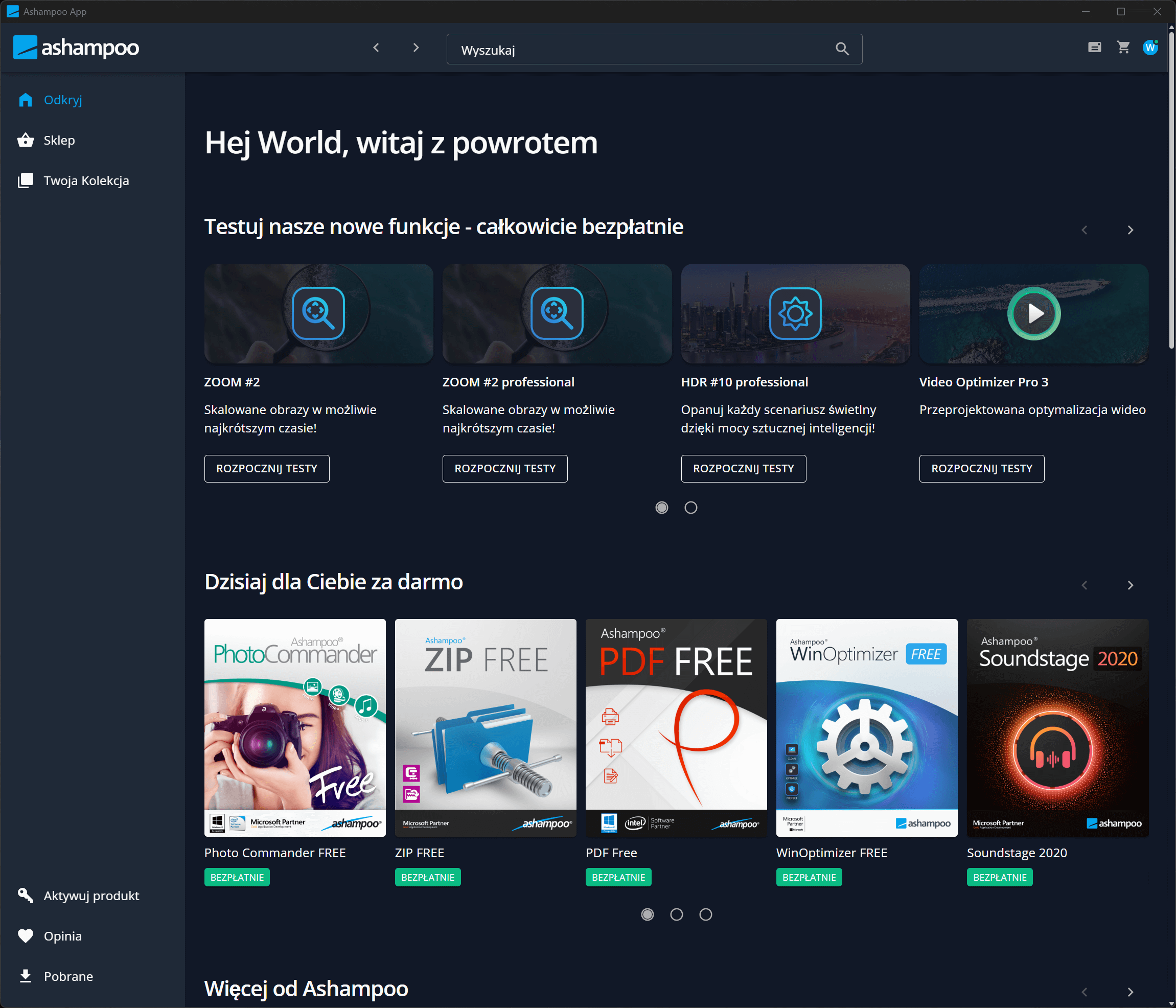Open the WinOptimizer FREE box cover
Image resolution: width=1176 pixels, height=1008 pixels.
tap(867, 727)
